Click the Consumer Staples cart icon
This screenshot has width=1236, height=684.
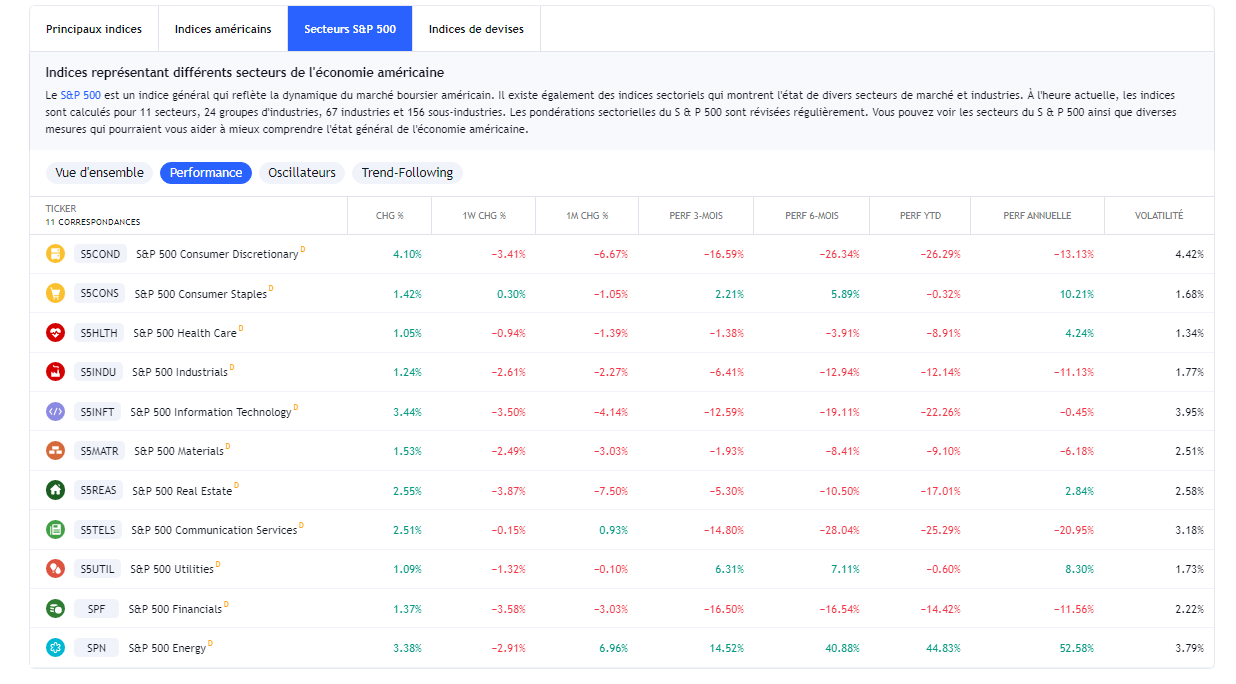[x=55, y=293]
